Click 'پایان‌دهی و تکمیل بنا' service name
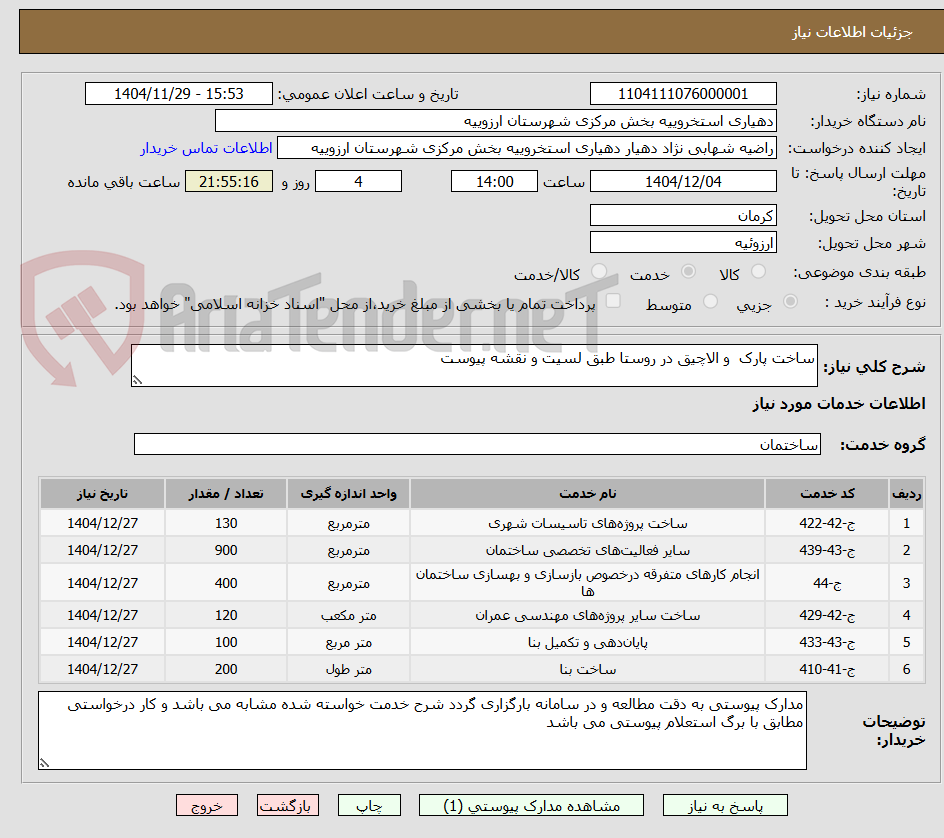This screenshot has width=944, height=838. 588,642
